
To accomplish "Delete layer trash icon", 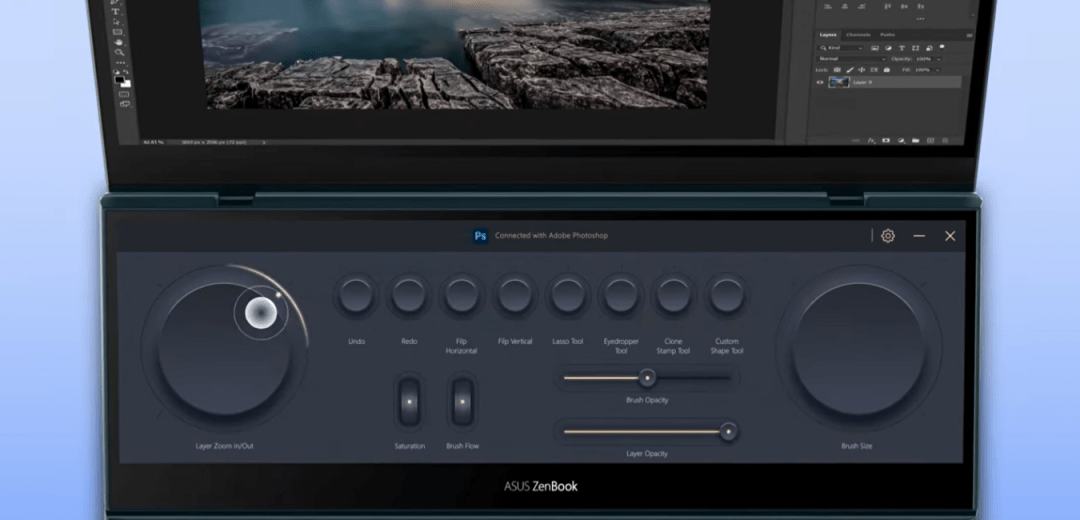I will pyautogui.click(x=945, y=141).
